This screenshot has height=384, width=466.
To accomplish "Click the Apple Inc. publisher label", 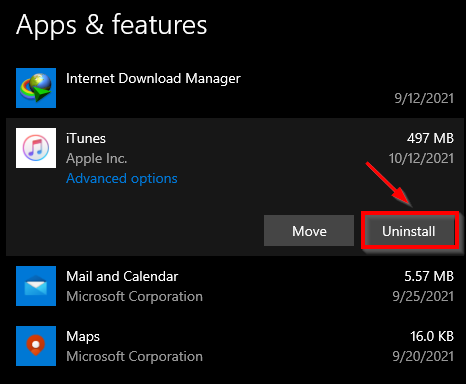I will click(97, 159).
